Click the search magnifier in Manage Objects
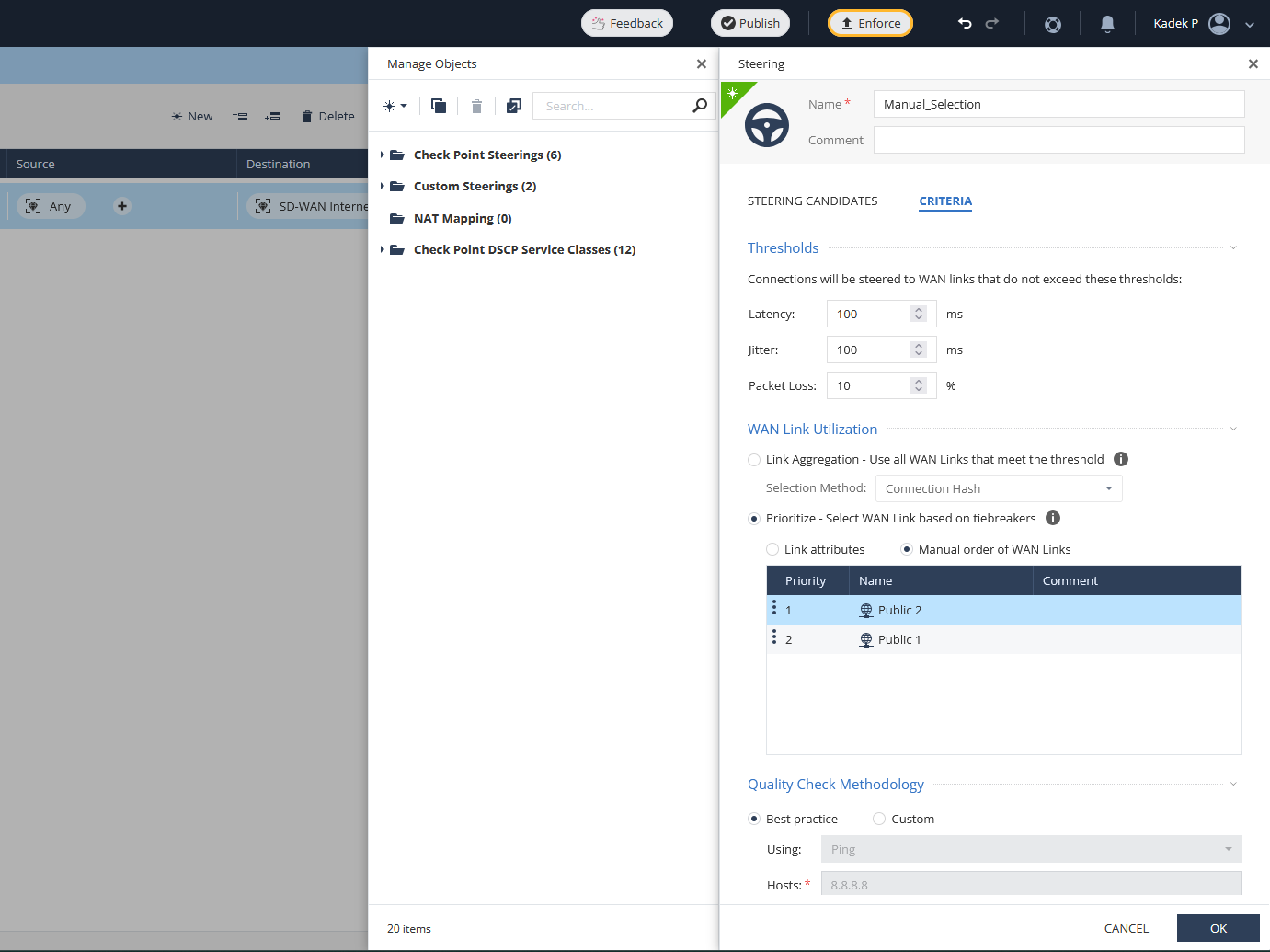Screen dimensions: 1270x952 tap(700, 106)
